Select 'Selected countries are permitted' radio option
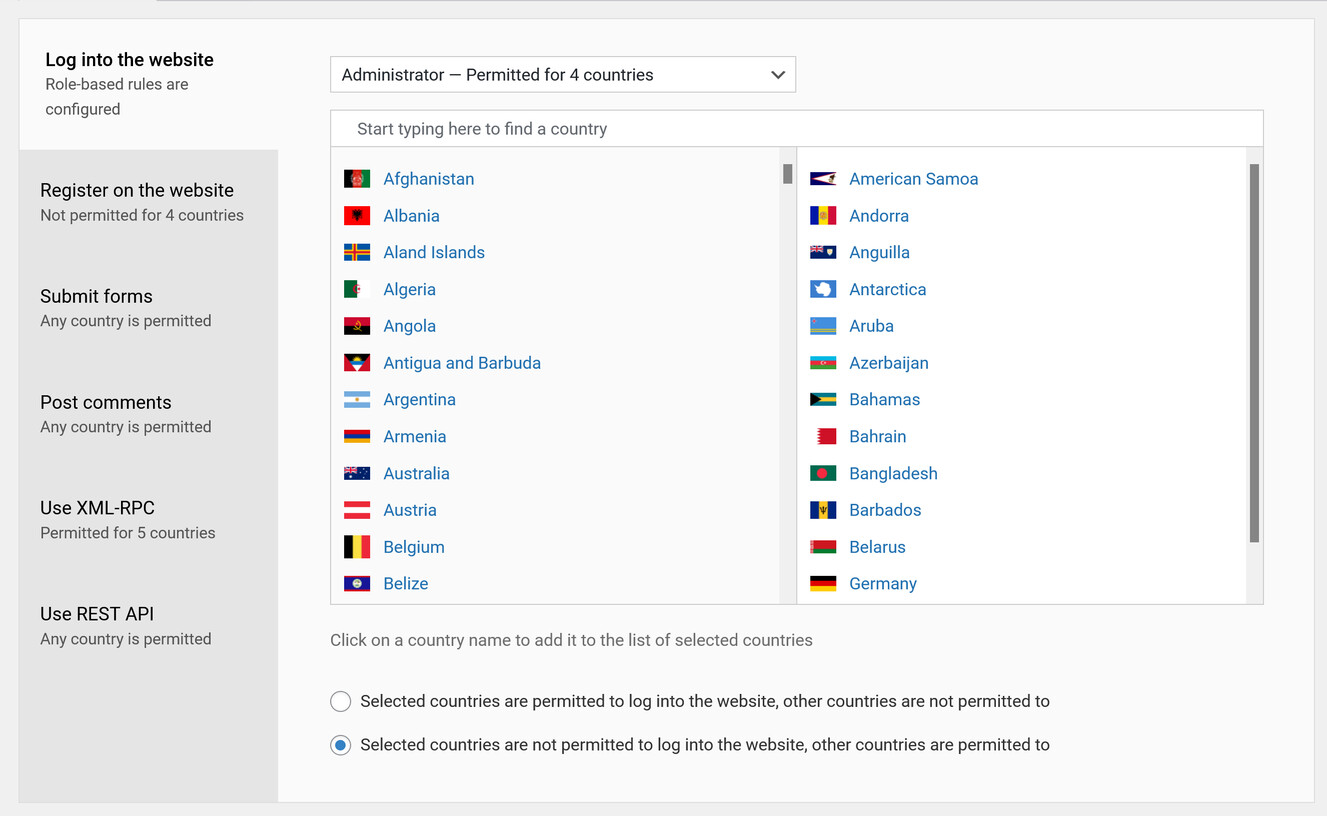The height and width of the screenshot is (816, 1327). [x=341, y=702]
